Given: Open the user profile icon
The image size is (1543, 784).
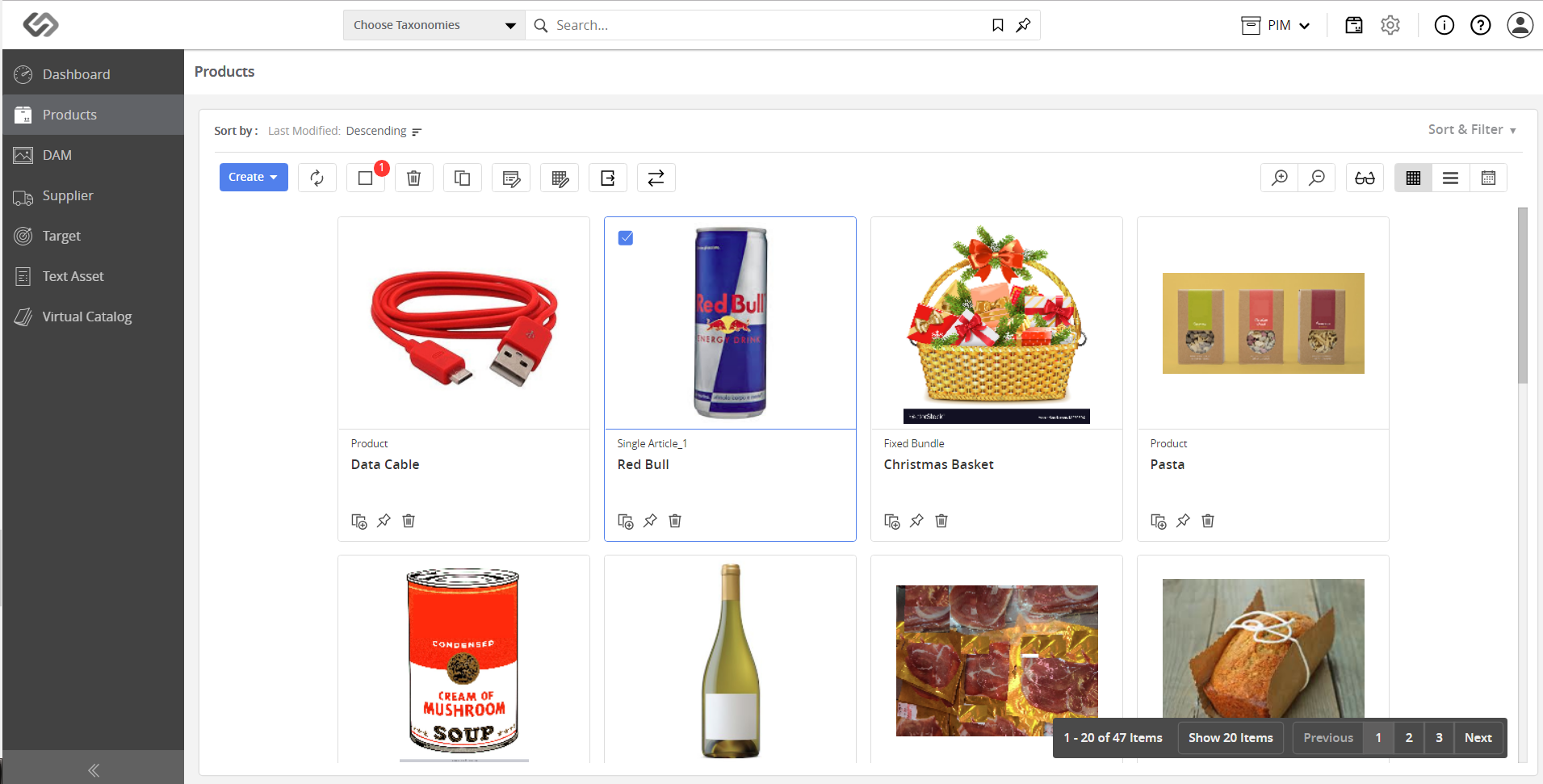Looking at the screenshot, I should 1520,25.
